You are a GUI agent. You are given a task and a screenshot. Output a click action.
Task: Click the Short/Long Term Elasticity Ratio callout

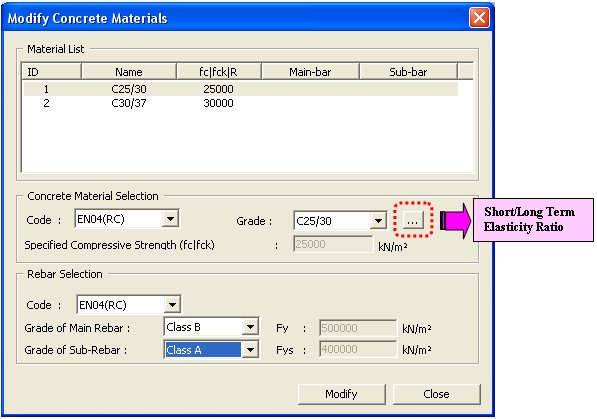click(x=533, y=220)
